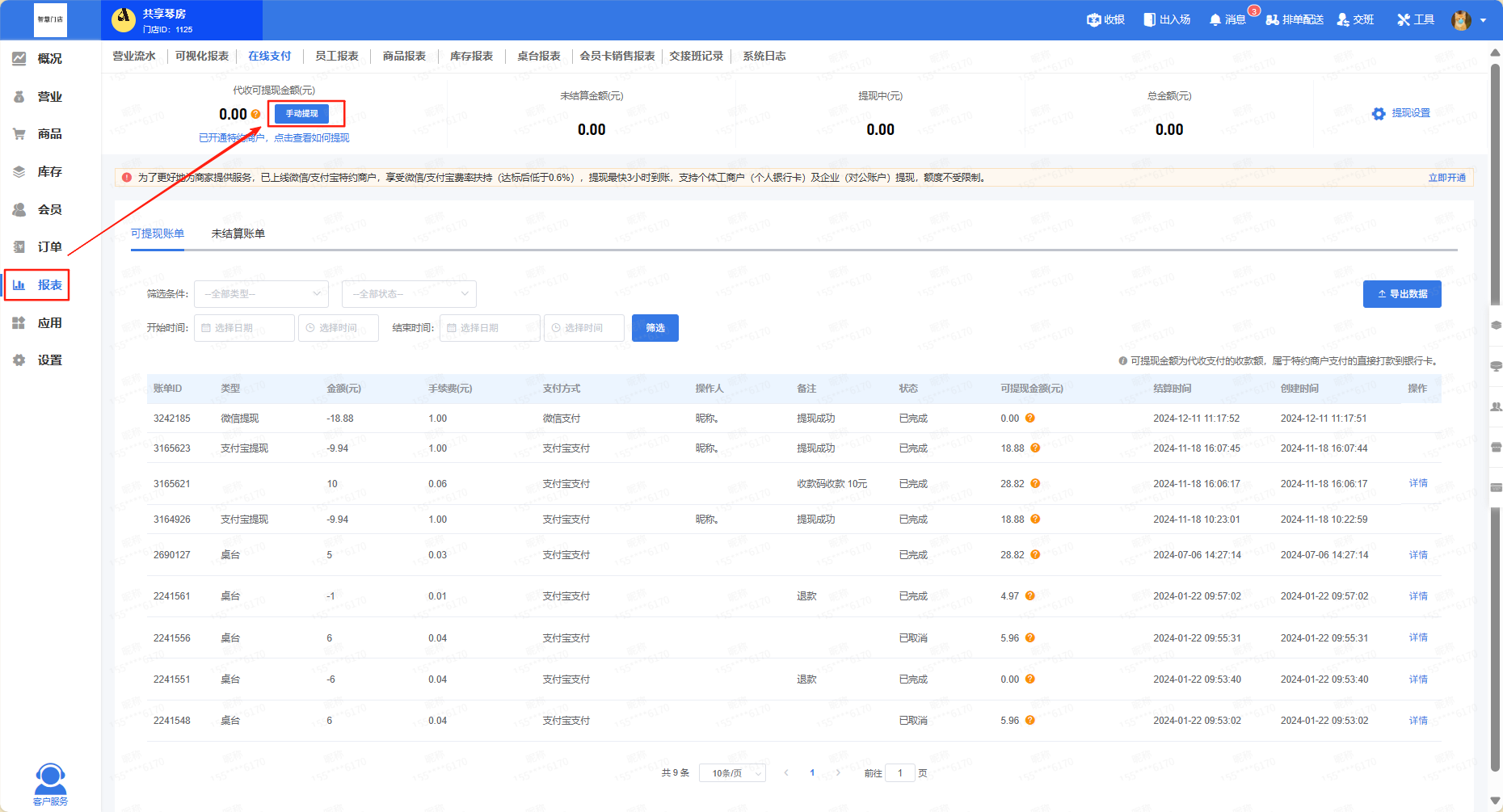Click the 收款码收款 10元 remark cell

(x=831, y=484)
